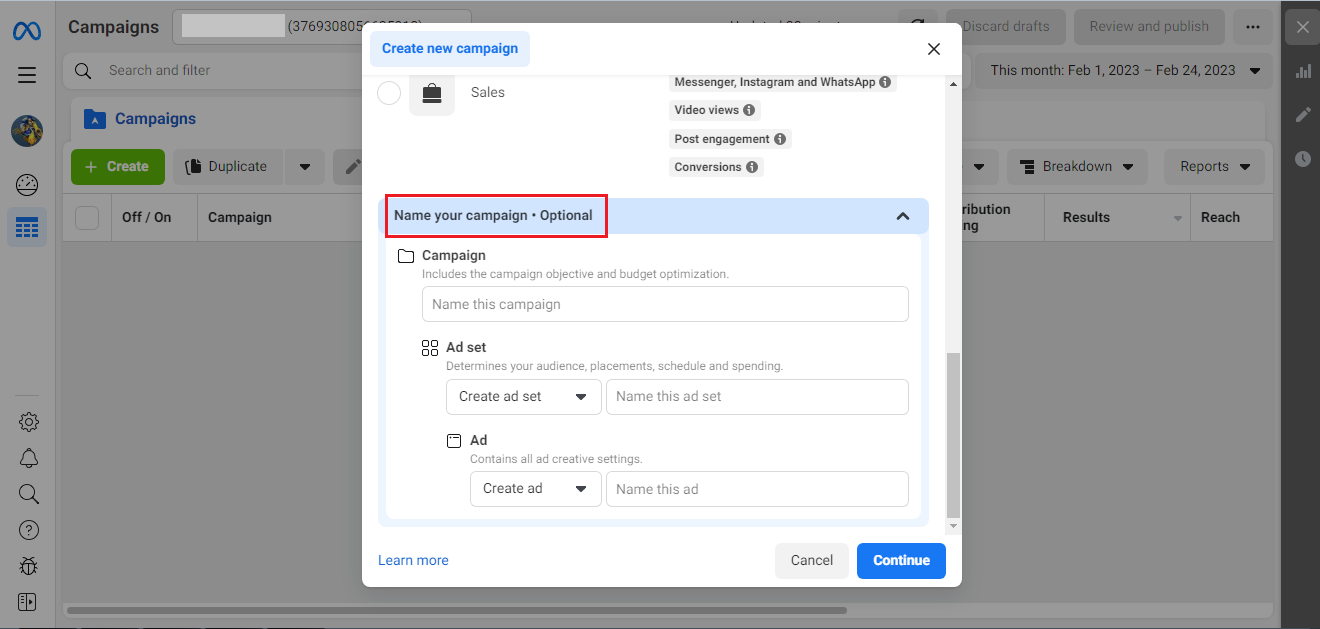Open the Reports dropdown
Image resolution: width=1320 pixels, height=629 pixels.
pyautogui.click(x=1214, y=167)
